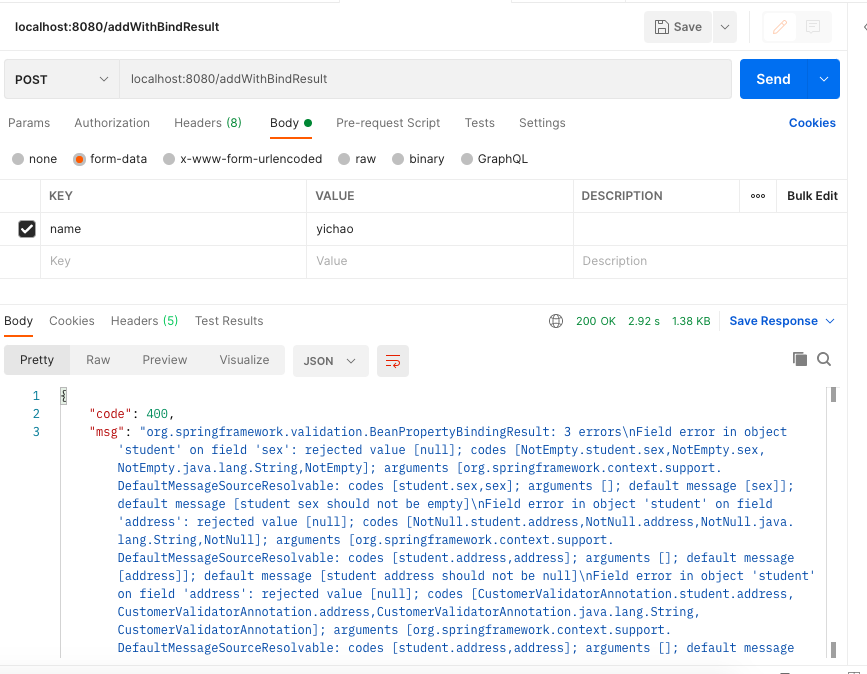Open the POST method dropdown
Viewport: 867px width, 674px height.
tap(62, 79)
